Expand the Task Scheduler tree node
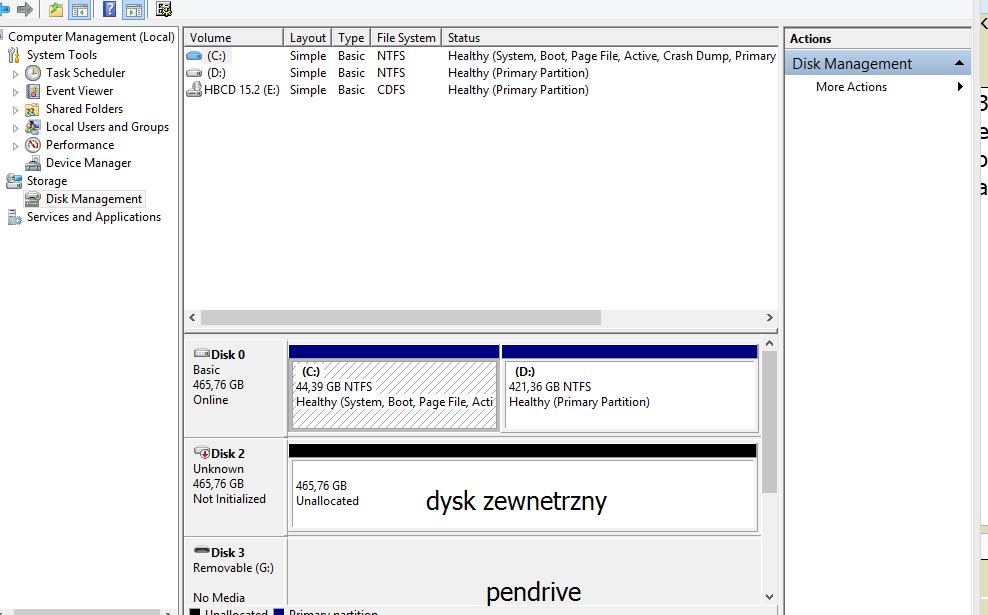 (16, 74)
